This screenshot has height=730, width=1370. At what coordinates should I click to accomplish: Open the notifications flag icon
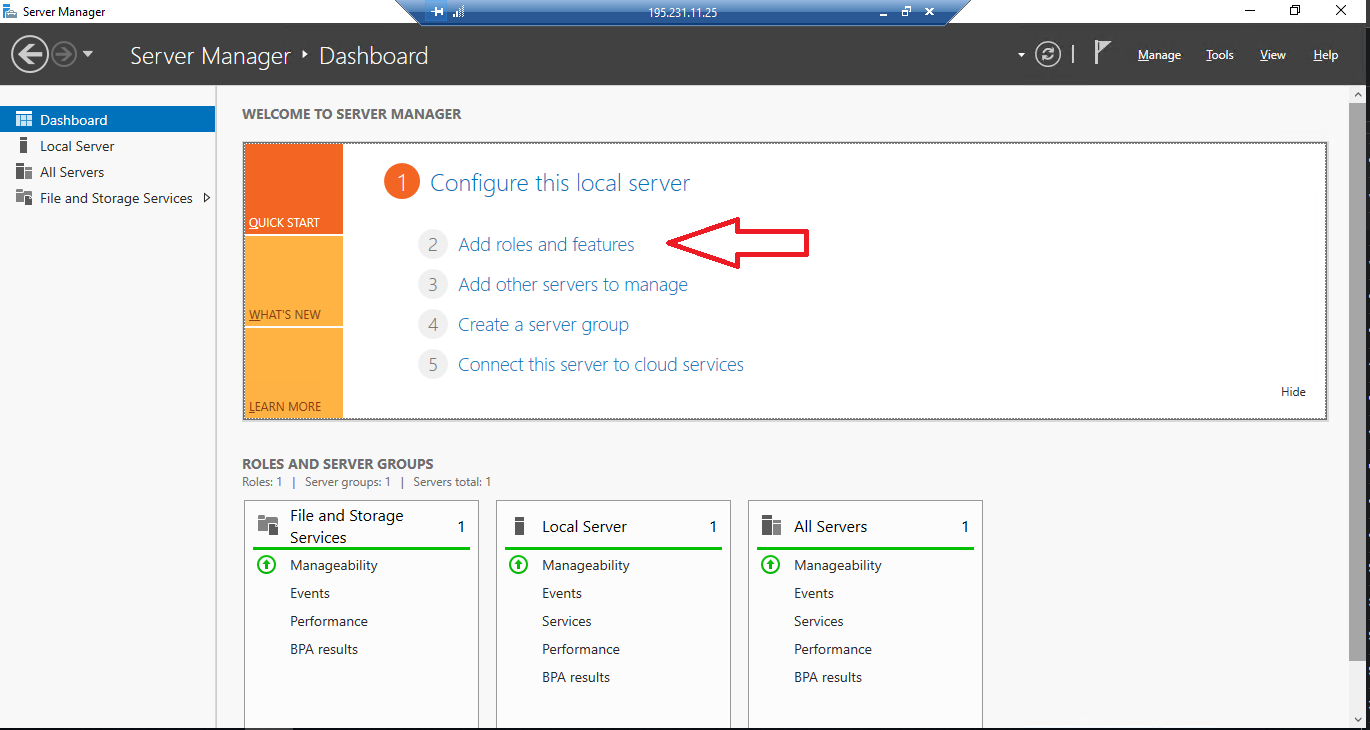click(x=1102, y=53)
